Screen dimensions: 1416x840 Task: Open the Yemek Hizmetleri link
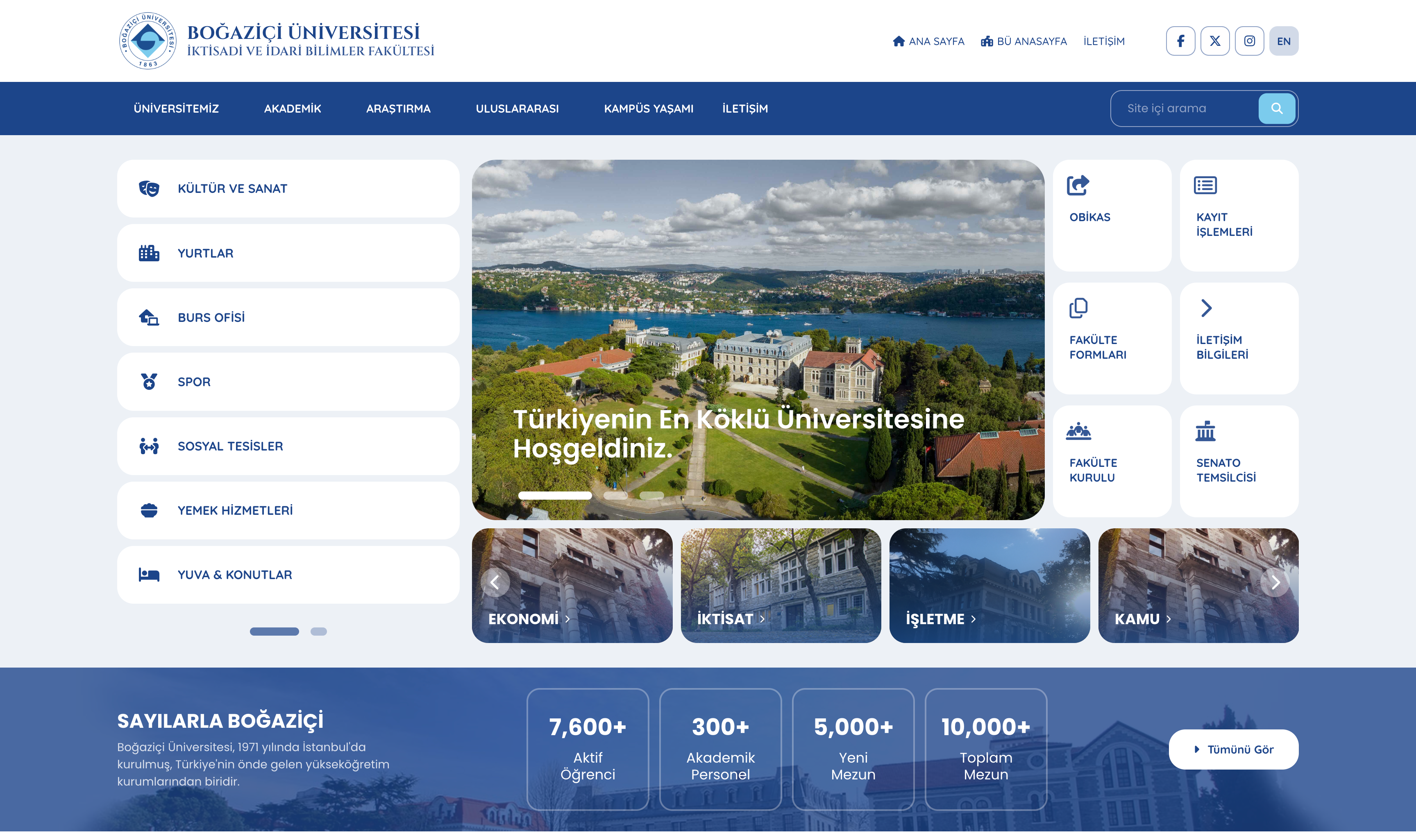click(x=235, y=510)
